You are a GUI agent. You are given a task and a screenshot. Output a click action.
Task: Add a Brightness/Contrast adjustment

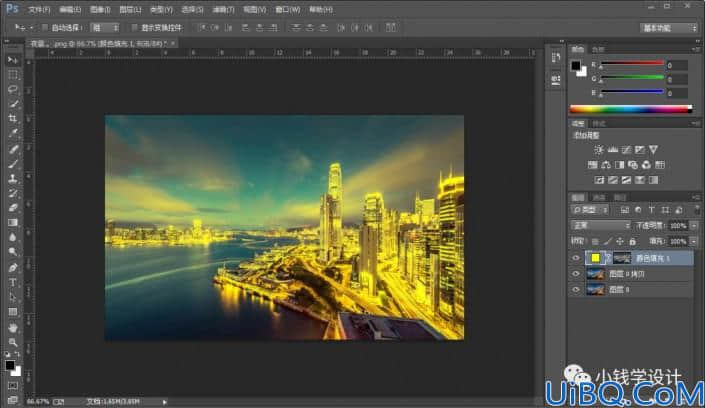click(x=598, y=150)
